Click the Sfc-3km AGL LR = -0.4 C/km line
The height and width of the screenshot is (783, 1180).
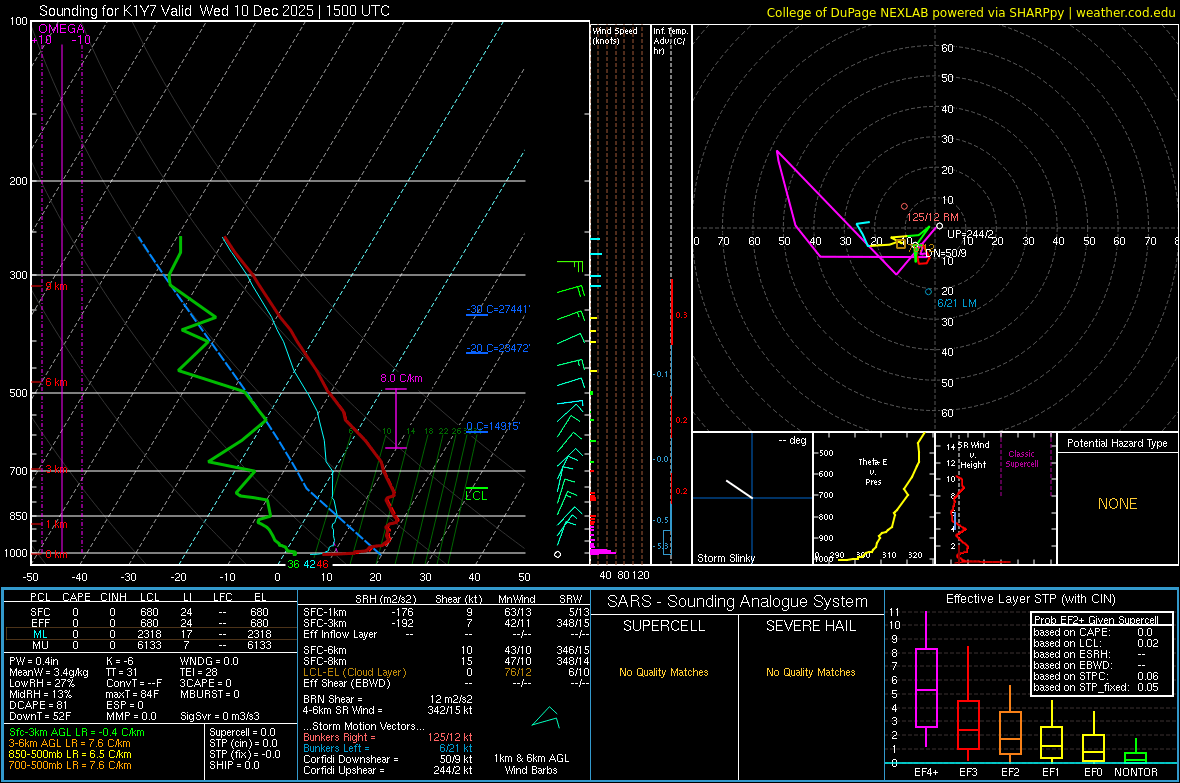pos(77,733)
